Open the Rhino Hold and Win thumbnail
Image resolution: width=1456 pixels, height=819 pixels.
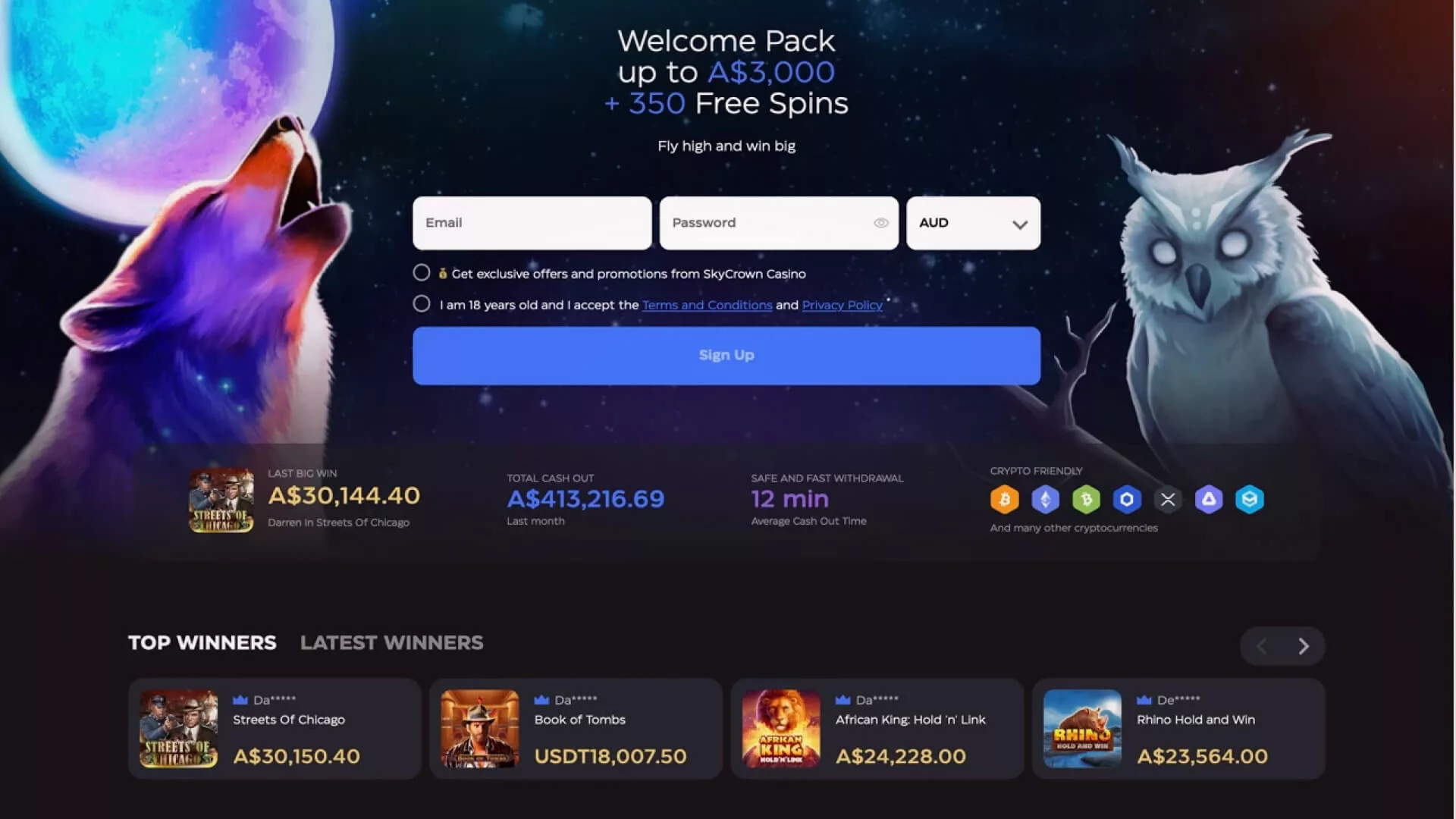[1082, 729]
